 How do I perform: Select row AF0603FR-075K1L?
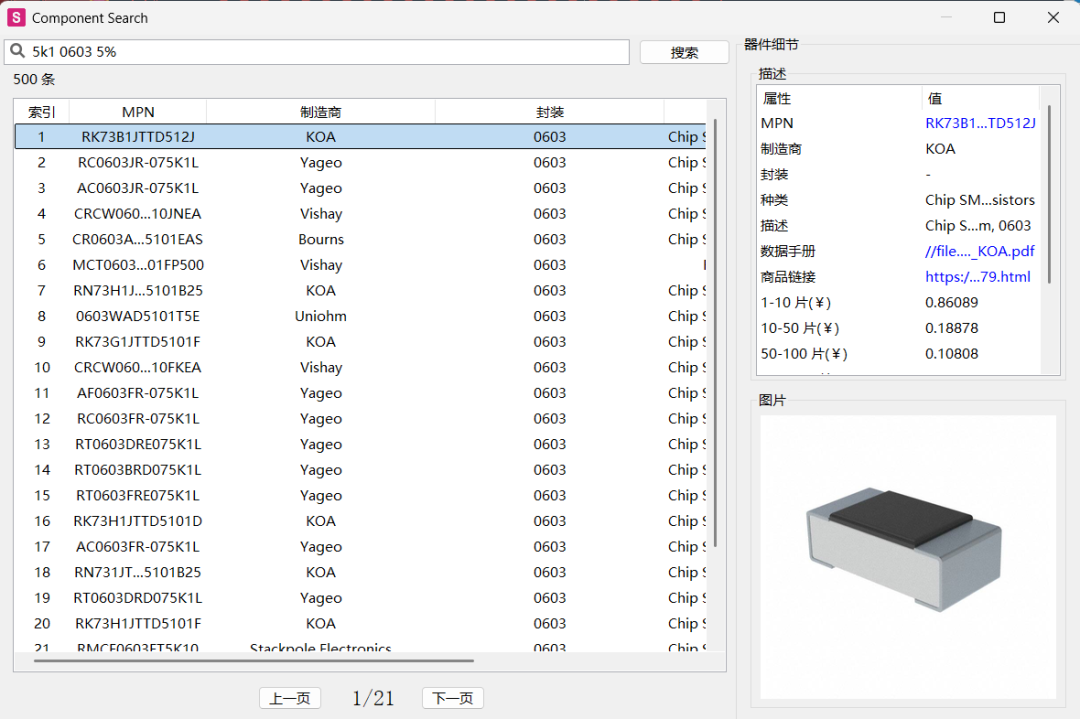coord(360,393)
